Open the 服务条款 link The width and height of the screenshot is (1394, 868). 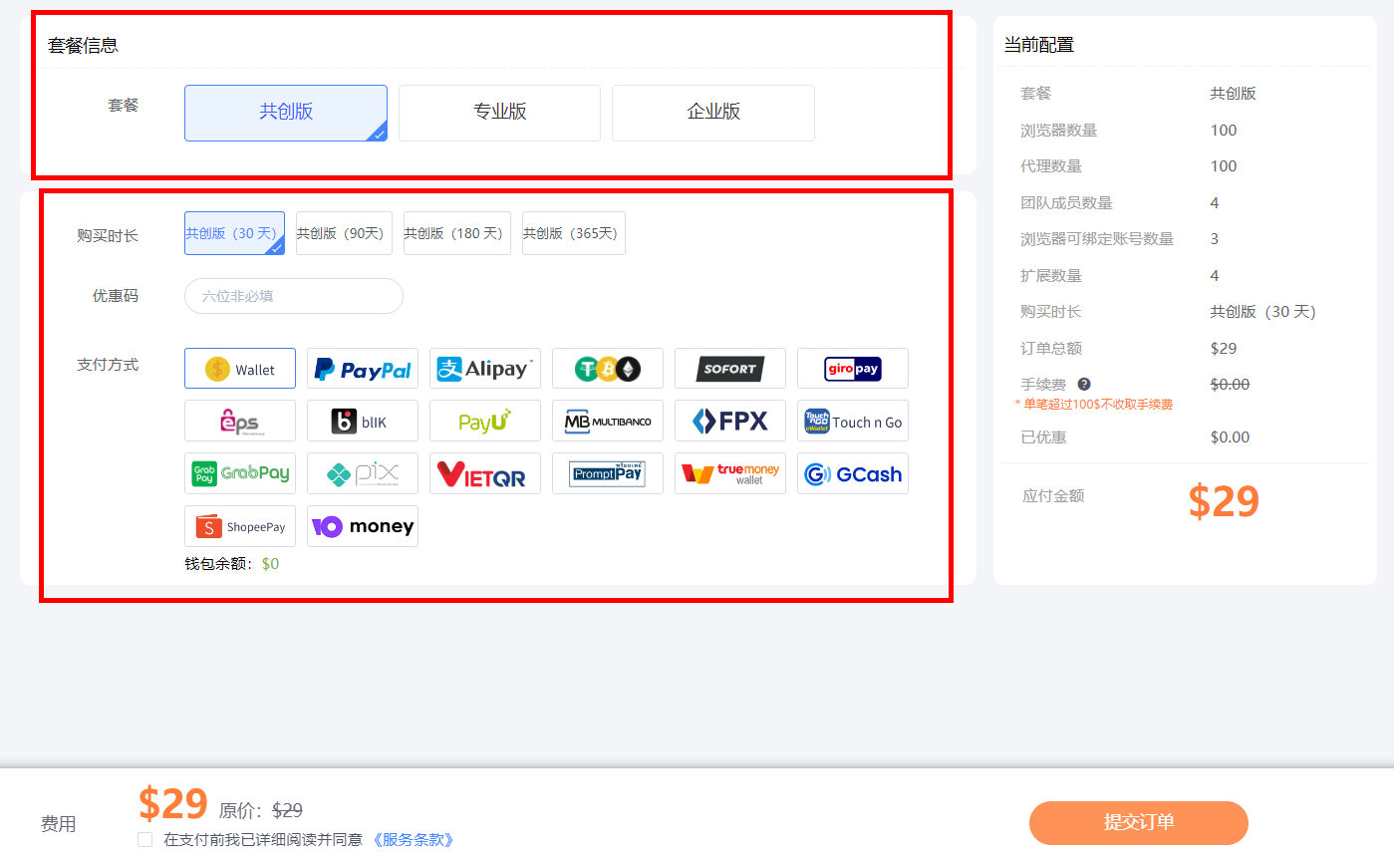[414, 839]
